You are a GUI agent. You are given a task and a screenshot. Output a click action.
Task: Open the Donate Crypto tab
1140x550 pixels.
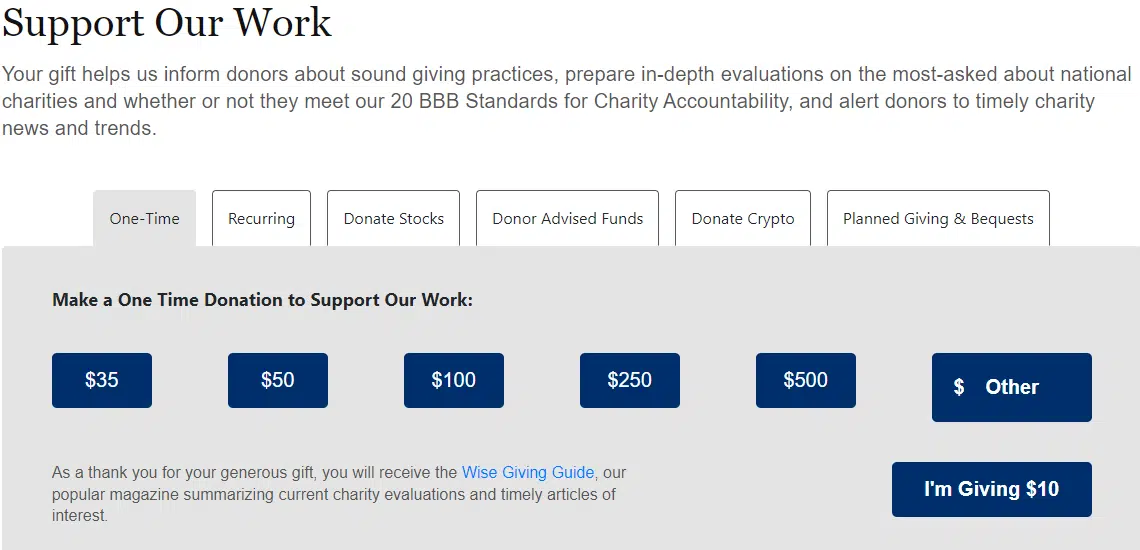743,219
